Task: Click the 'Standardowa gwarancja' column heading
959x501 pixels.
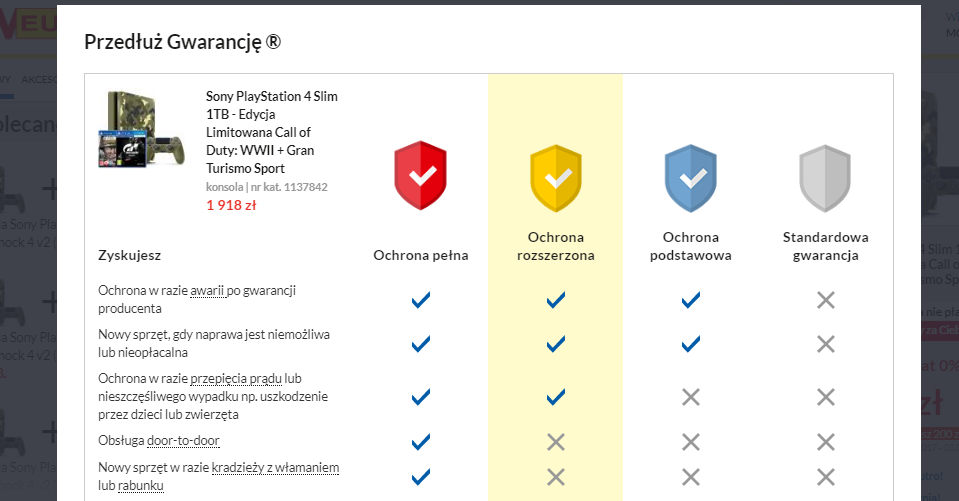Action: 825,246
